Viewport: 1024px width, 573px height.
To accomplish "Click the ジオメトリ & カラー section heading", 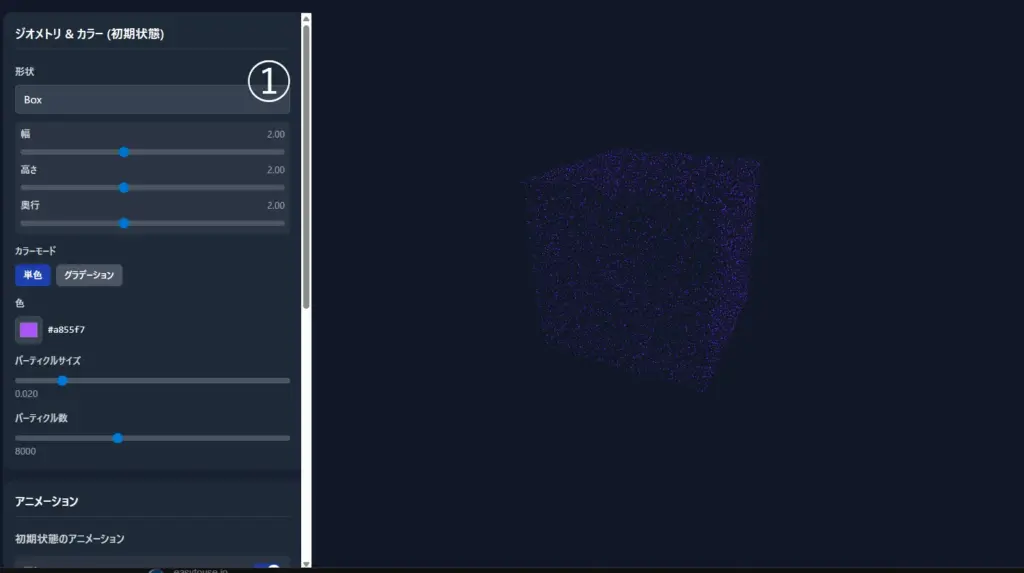I will point(90,34).
